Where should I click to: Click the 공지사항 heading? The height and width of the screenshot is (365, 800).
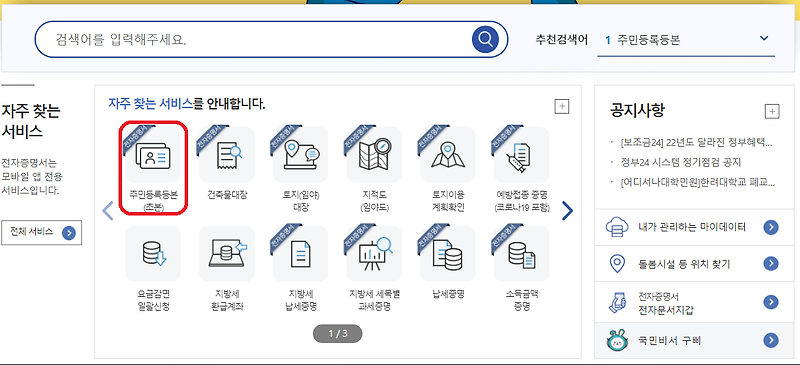tap(637, 110)
